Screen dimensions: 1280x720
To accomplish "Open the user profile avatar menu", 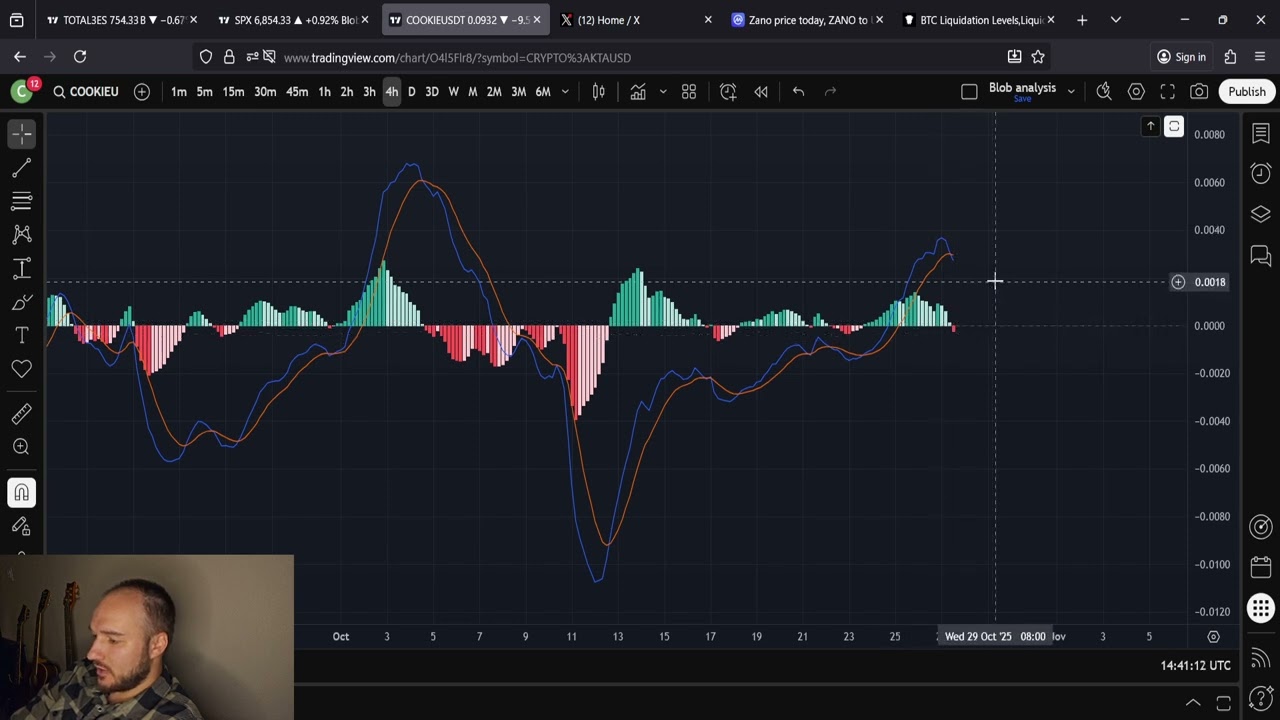I will [21, 92].
